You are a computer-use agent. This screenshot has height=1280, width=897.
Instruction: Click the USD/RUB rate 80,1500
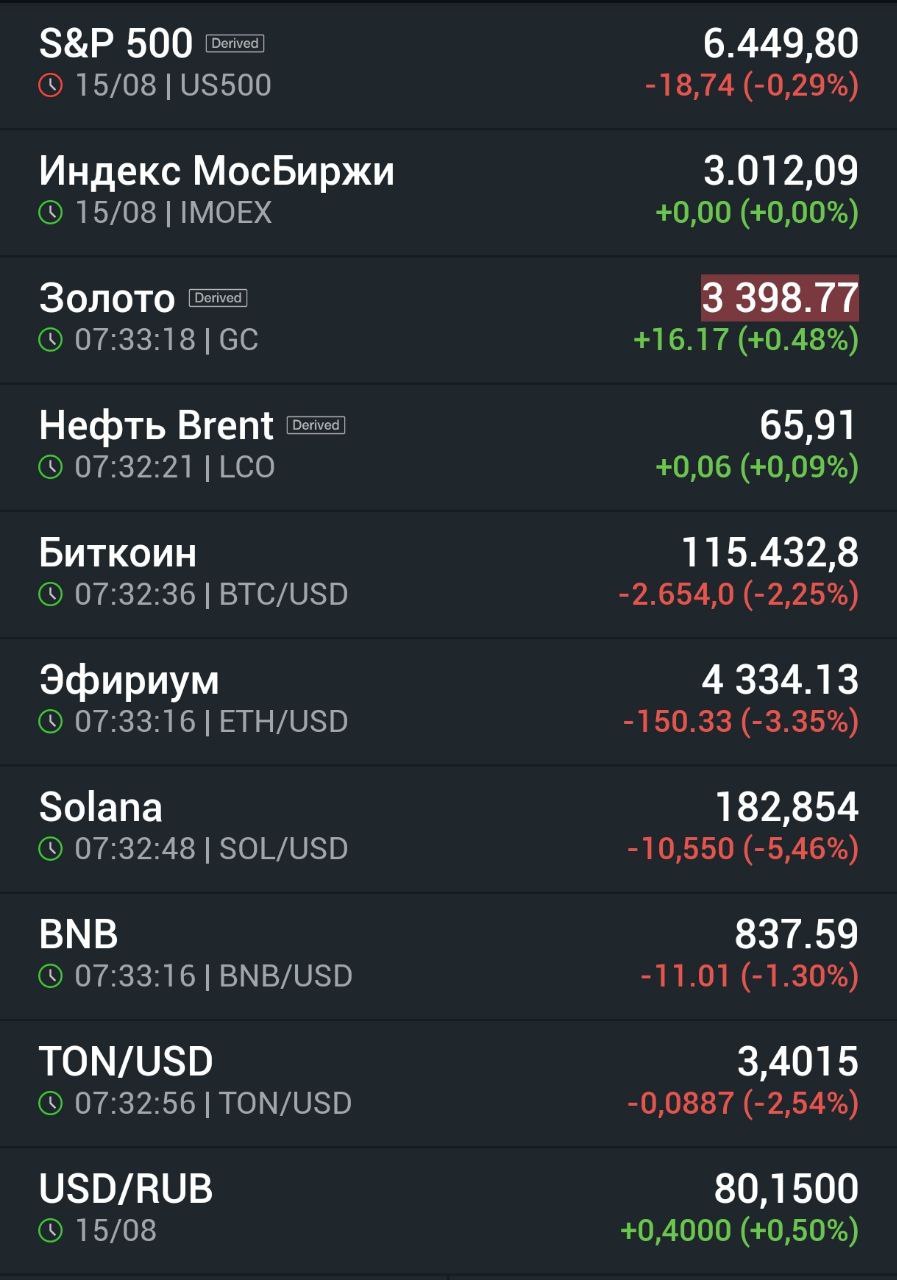[786, 1189]
